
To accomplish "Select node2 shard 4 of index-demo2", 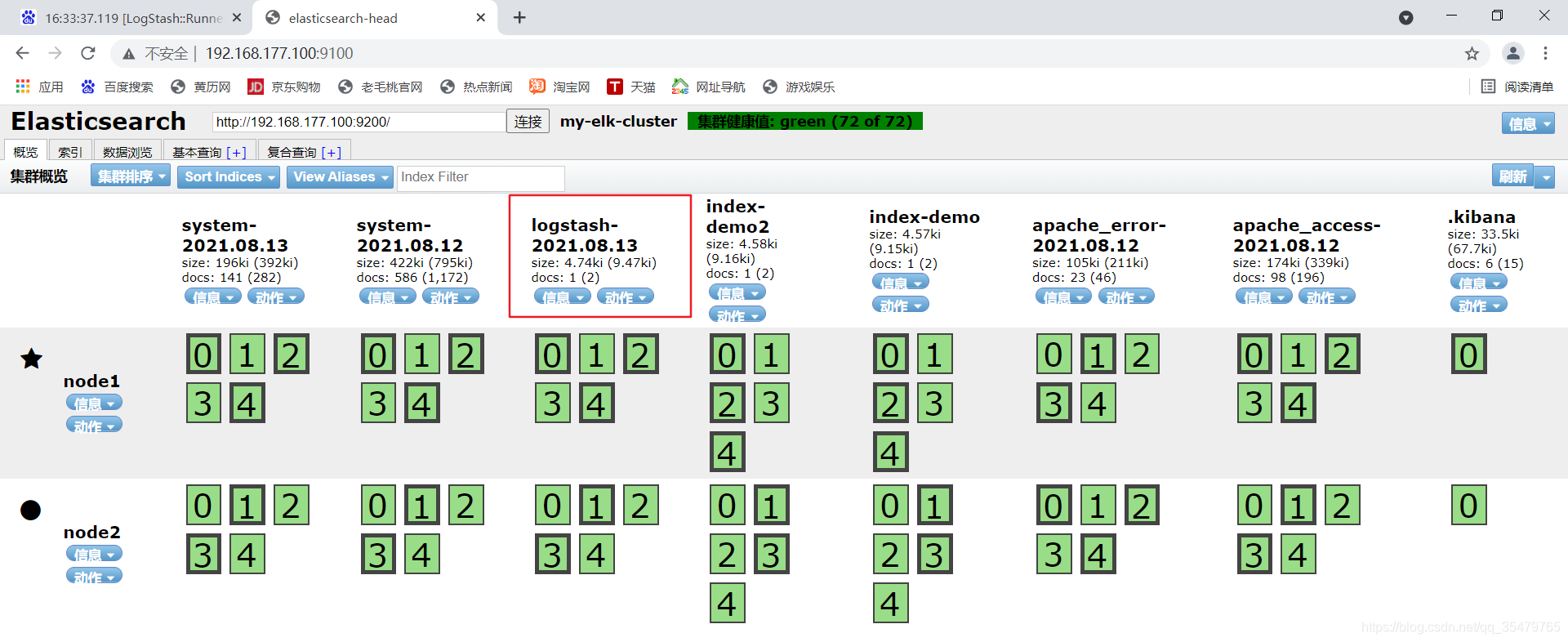I will point(728,603).
